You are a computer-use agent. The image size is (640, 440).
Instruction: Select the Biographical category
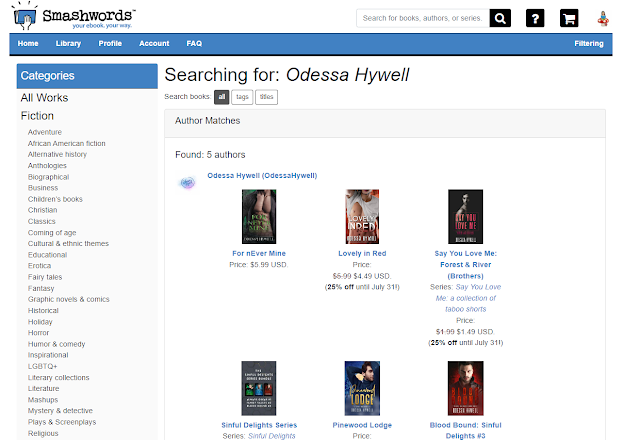tap(48, 177)
